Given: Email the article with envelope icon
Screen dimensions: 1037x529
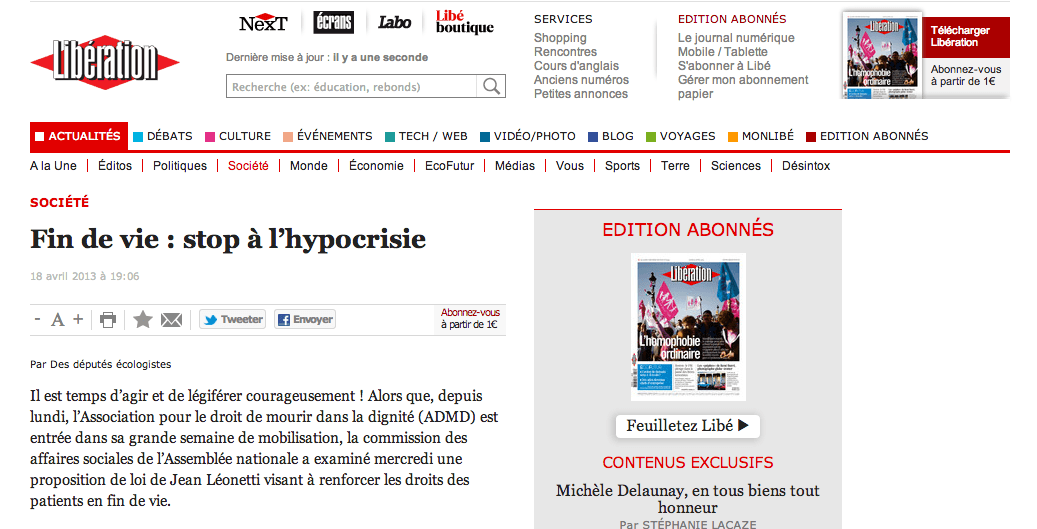Looking at the screenshot, I should 171,320.
